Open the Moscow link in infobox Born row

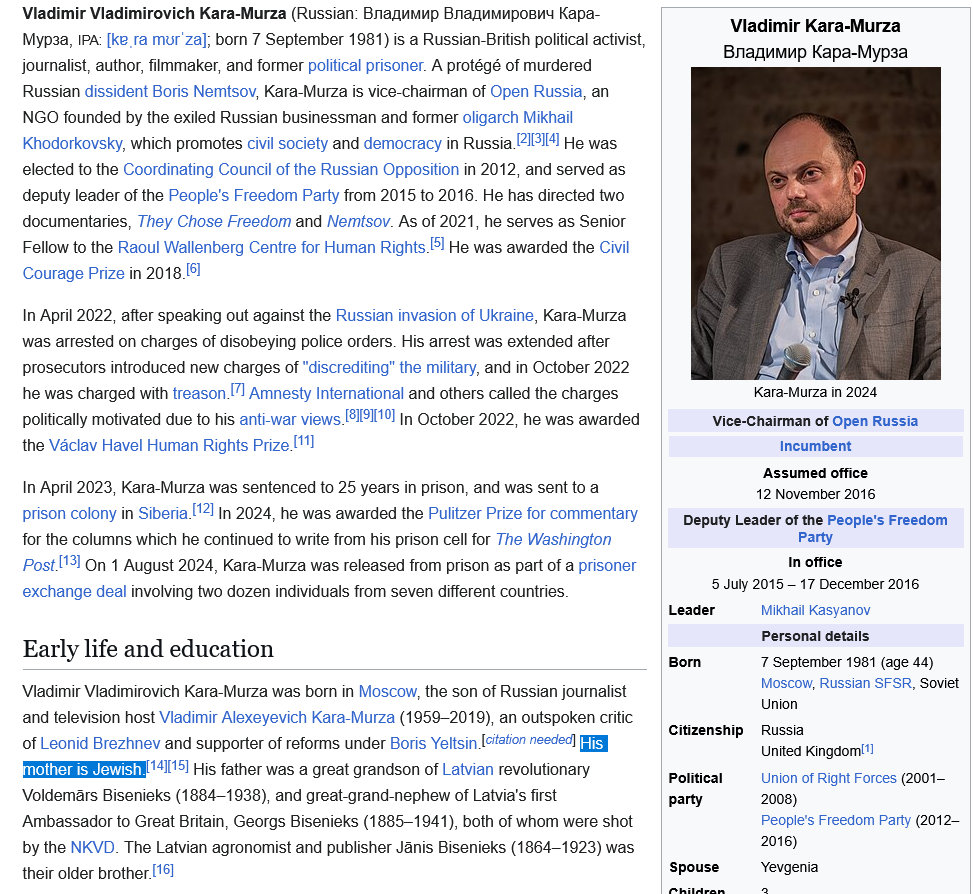tap(786, 684)
